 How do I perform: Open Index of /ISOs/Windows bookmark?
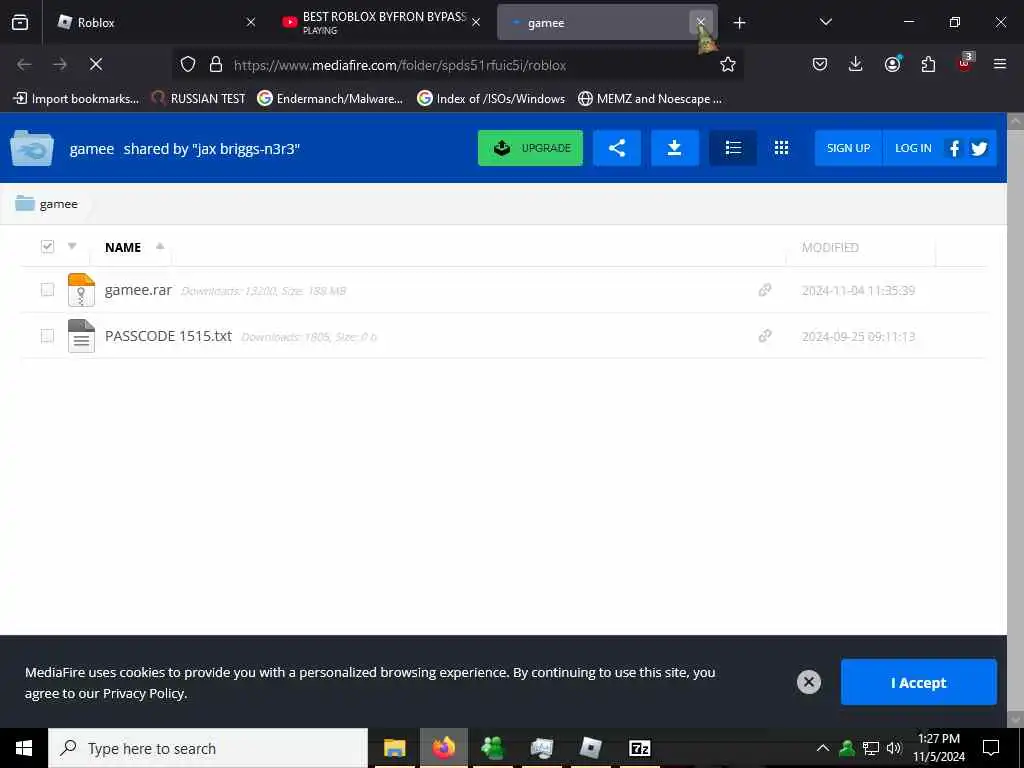491,99
